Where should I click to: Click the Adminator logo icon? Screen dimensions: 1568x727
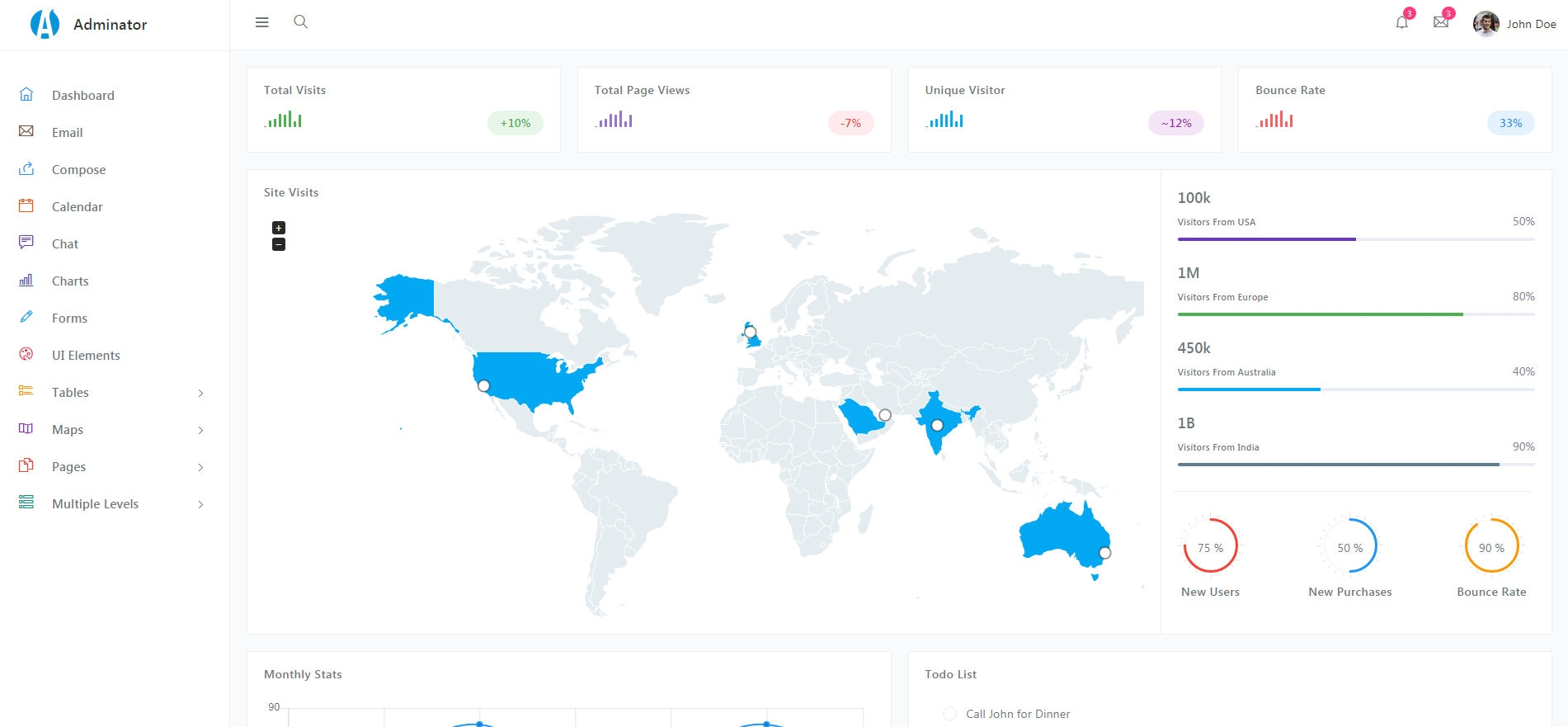click(45, 24)
